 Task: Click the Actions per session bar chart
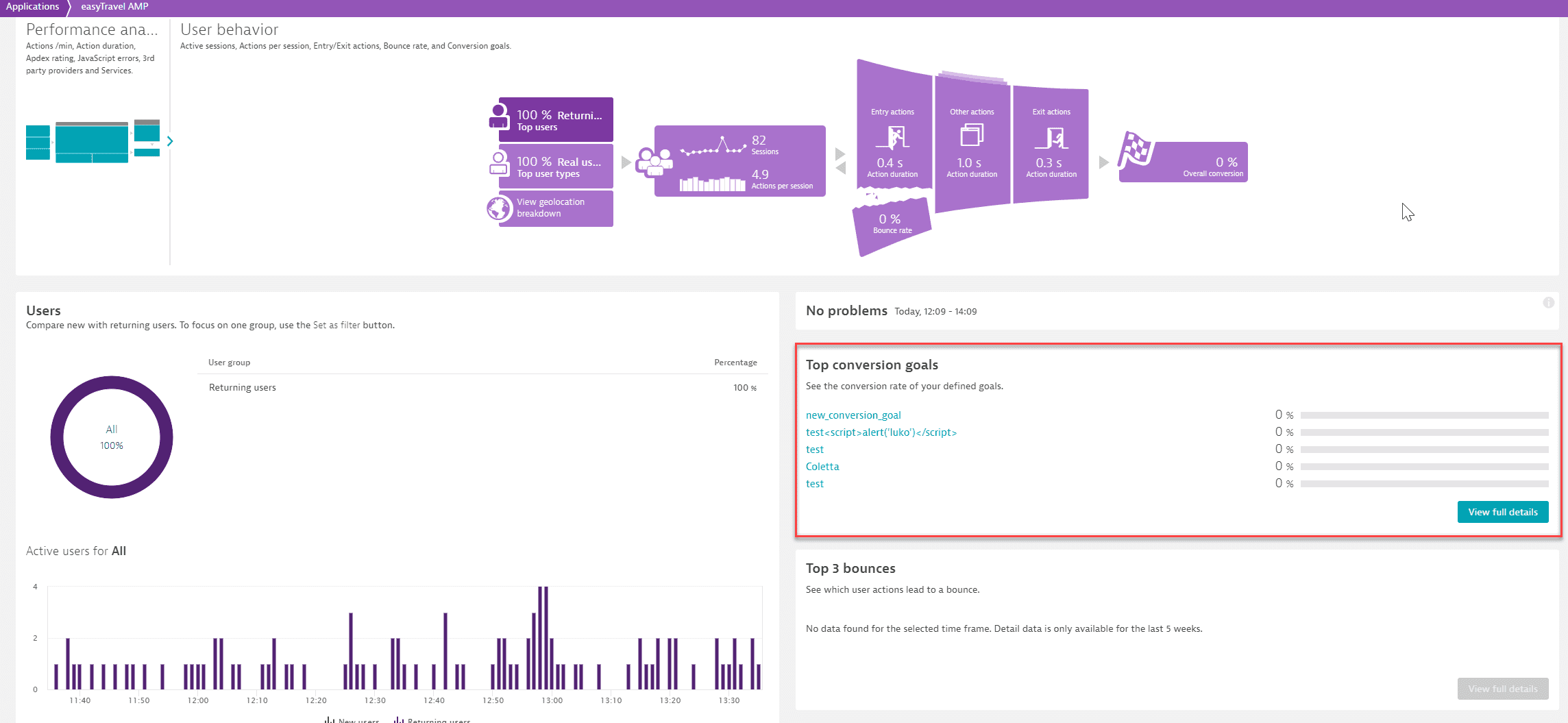(713, 183)
